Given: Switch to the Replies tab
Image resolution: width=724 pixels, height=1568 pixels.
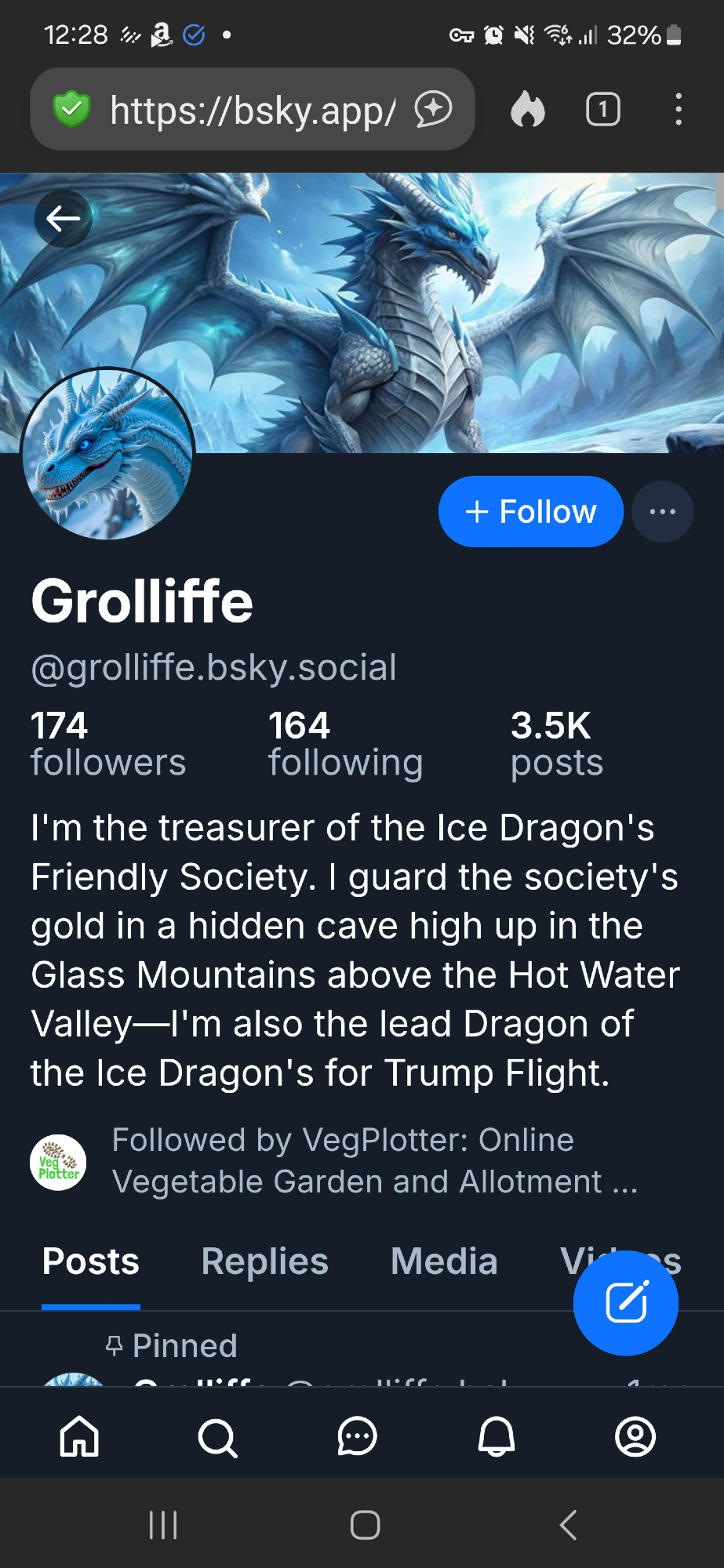Looking at the screenshot, I should tap(264, 1261).
